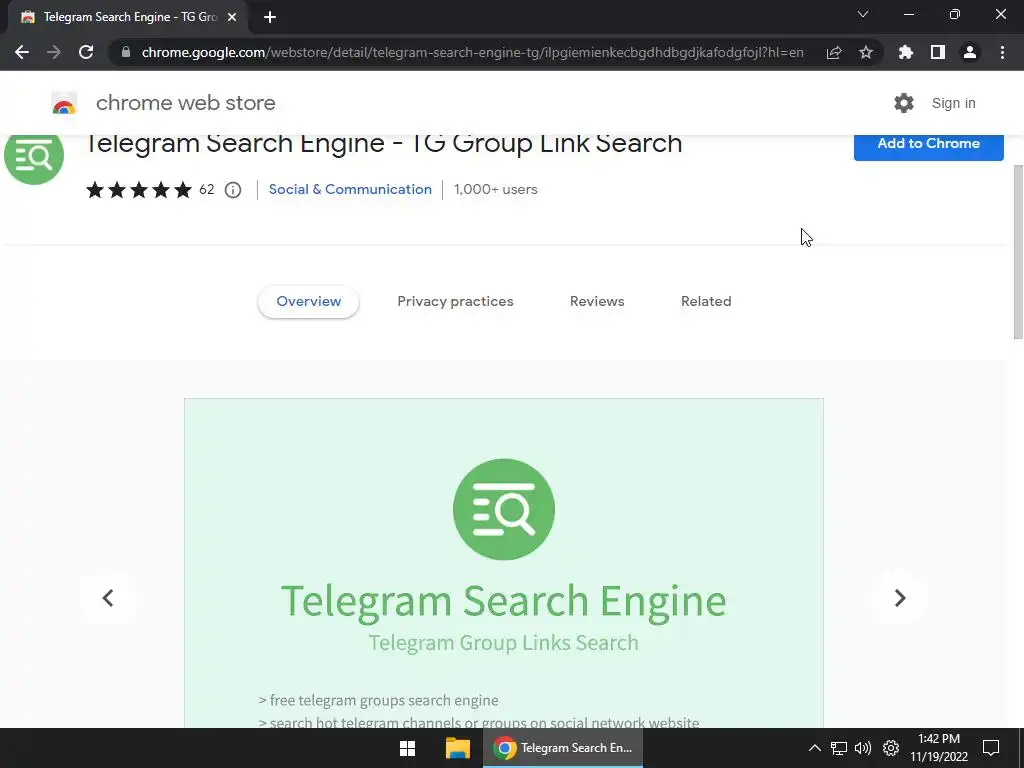Click the Chrome Web Store logo
This screenshot has height=768, width=1024.
pos(64,103)
